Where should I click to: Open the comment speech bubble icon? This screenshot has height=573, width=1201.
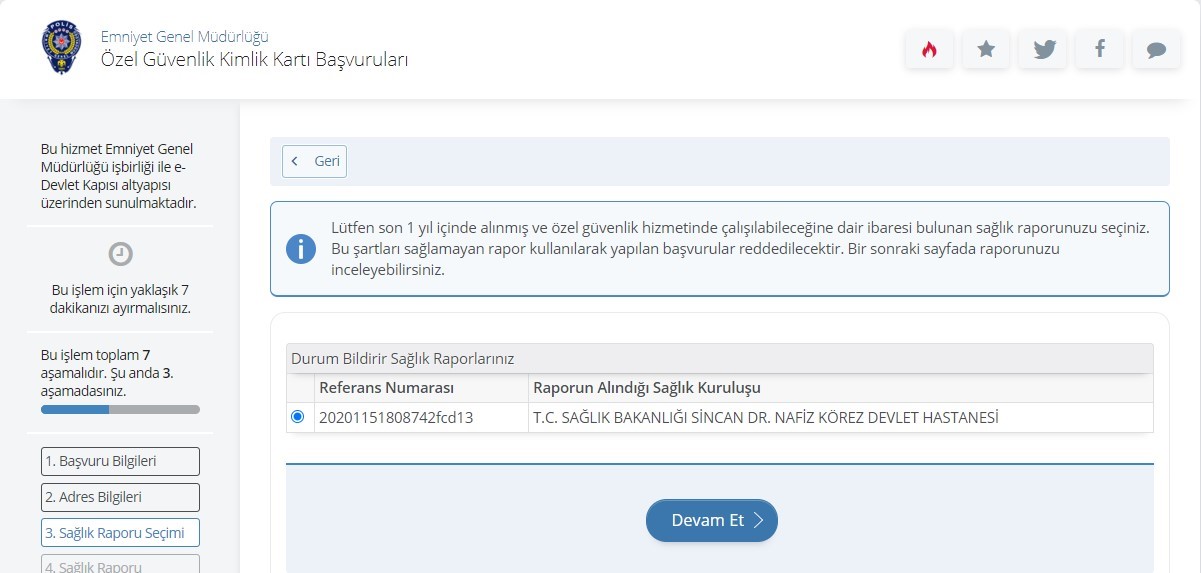point(1157,49)
